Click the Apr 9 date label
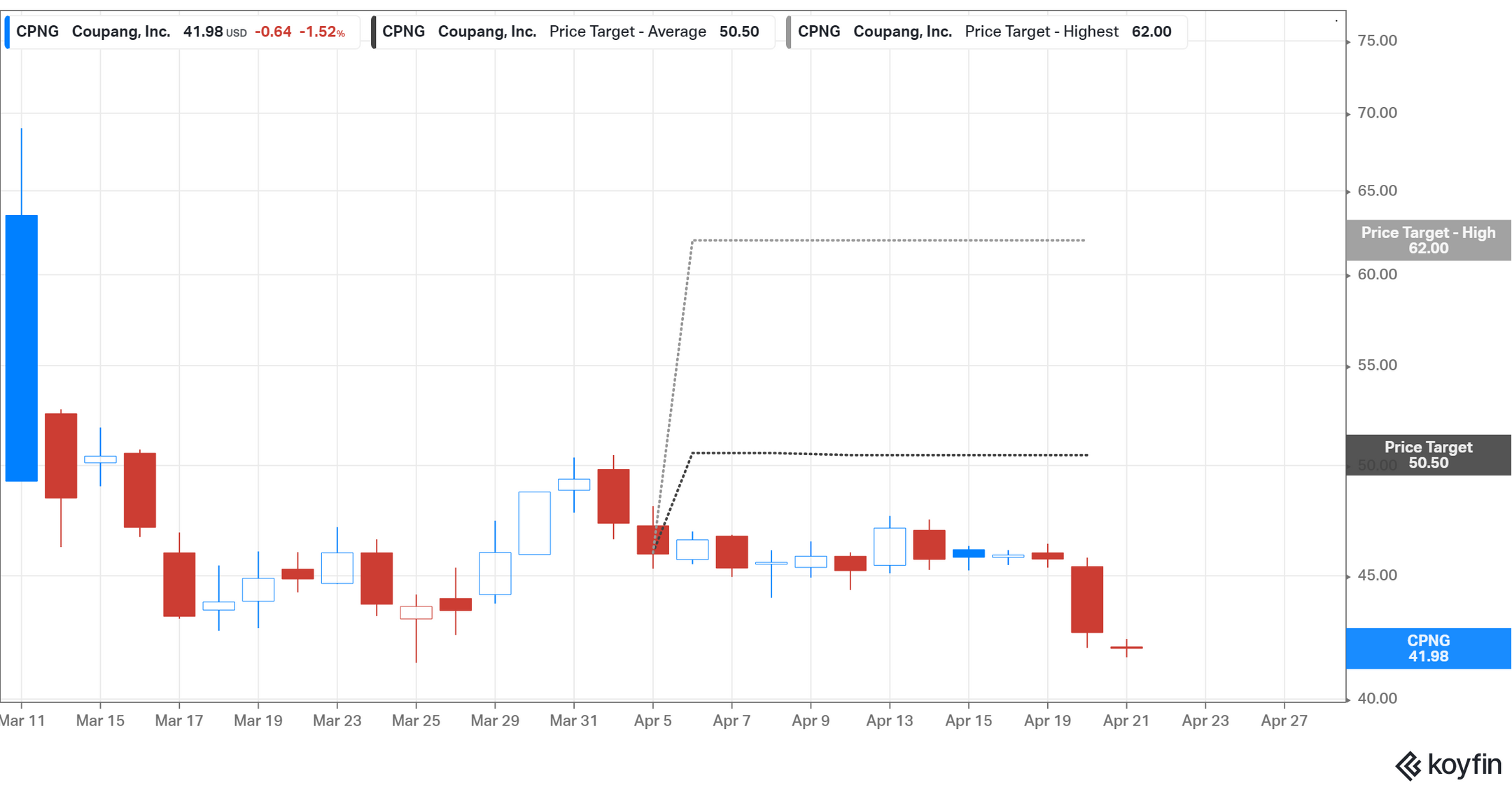1512x792 pixels. [811, 721]
